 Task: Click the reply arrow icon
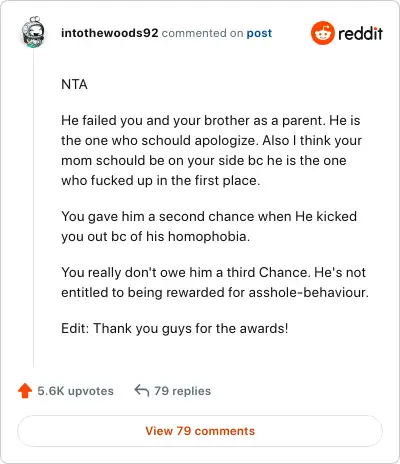point(142,390)
